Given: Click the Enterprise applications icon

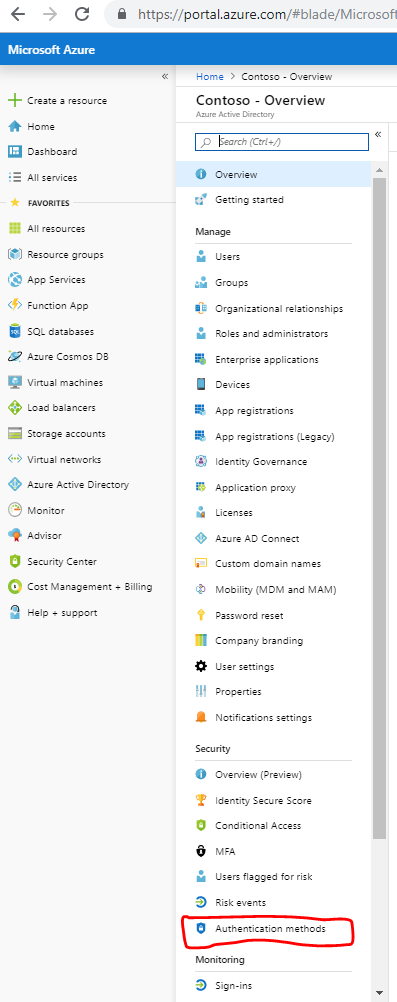Looking at the screenshot, I should [201, 360].
